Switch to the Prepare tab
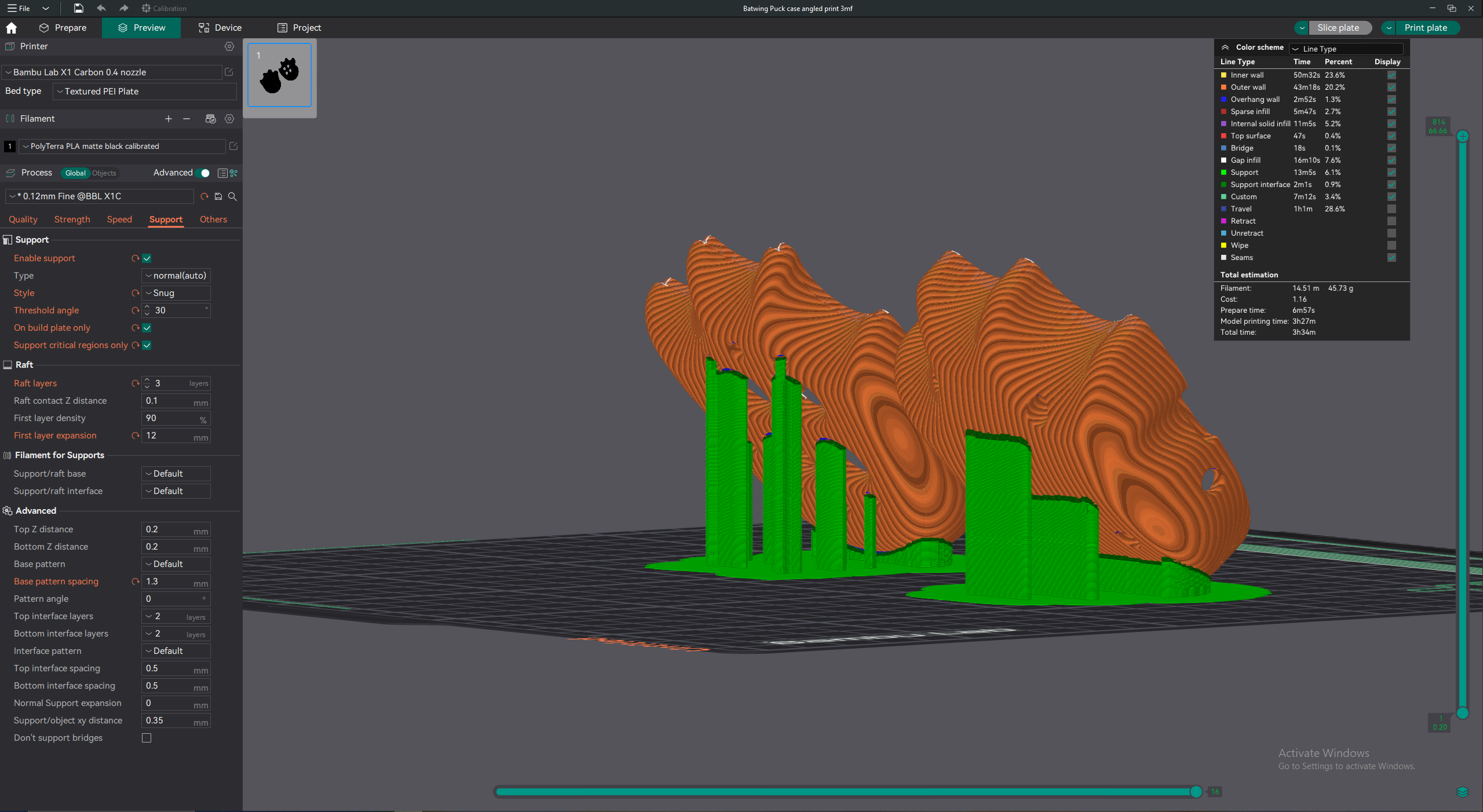Image resolution: width=1483 pixels, height=812 pixels. coord(63,28)
